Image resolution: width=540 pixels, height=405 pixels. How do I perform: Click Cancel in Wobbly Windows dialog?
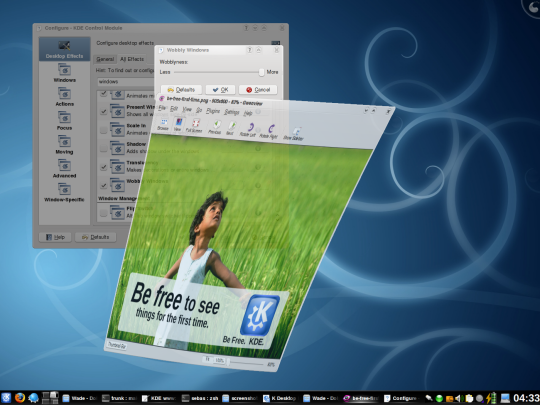point(258,90)
